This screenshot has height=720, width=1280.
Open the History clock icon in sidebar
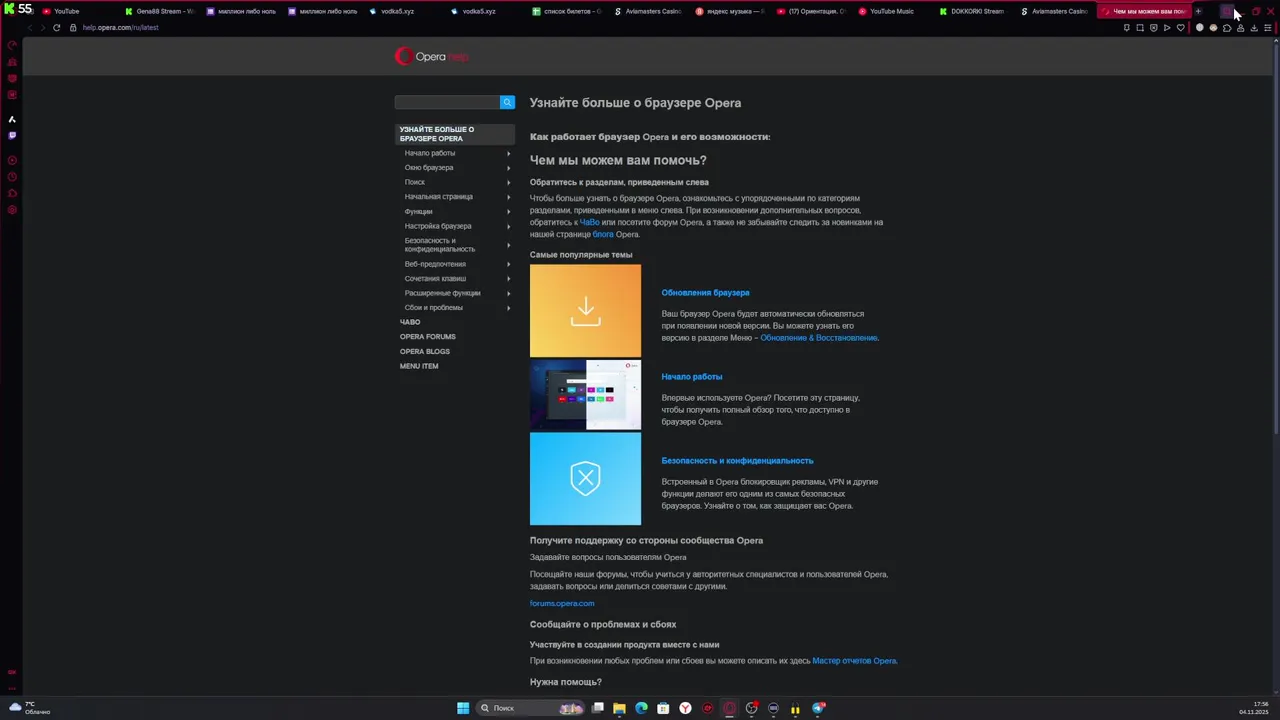click(12, 177)
